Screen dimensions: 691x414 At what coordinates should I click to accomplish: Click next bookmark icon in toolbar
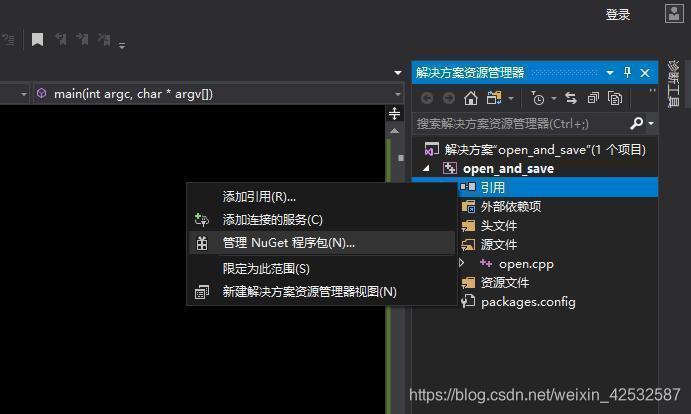tap(82, 40)
